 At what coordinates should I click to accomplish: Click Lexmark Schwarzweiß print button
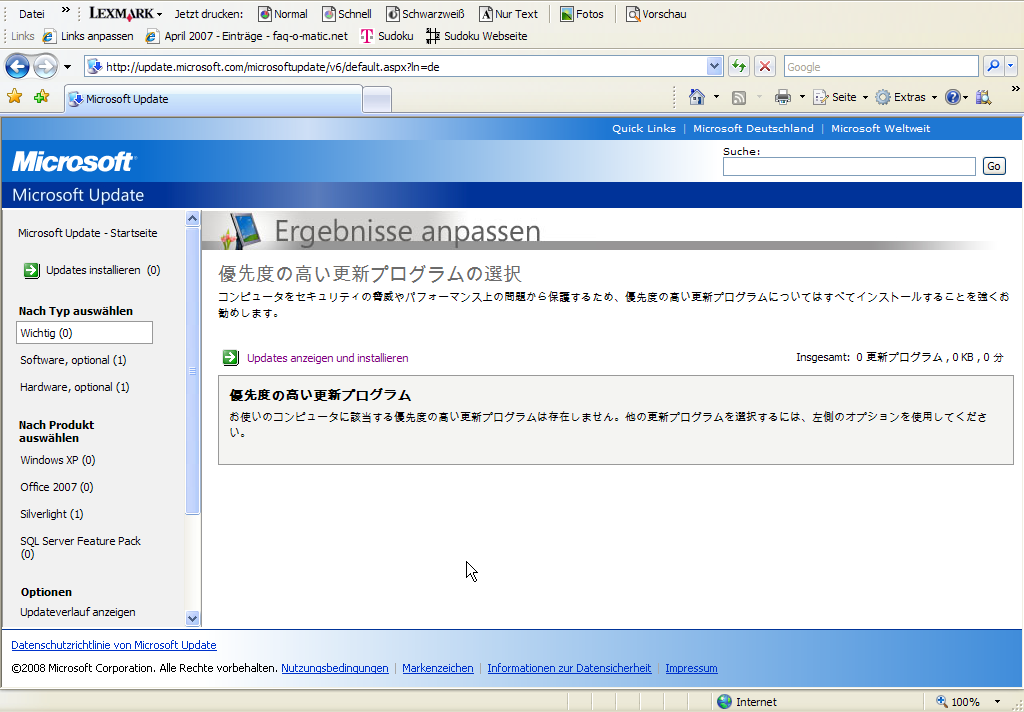click(425, 14)
